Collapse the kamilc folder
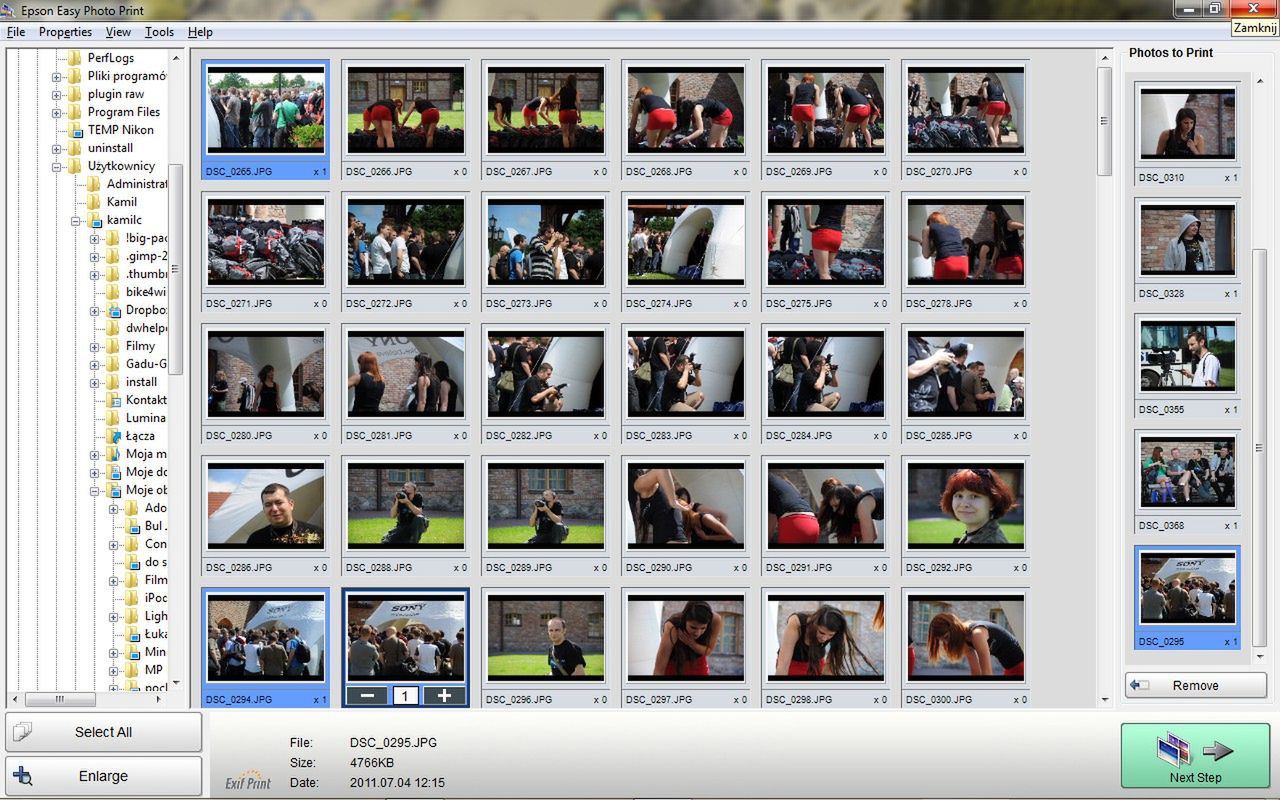The width and height of the screenshot is (1280, 800). [76, 220]
